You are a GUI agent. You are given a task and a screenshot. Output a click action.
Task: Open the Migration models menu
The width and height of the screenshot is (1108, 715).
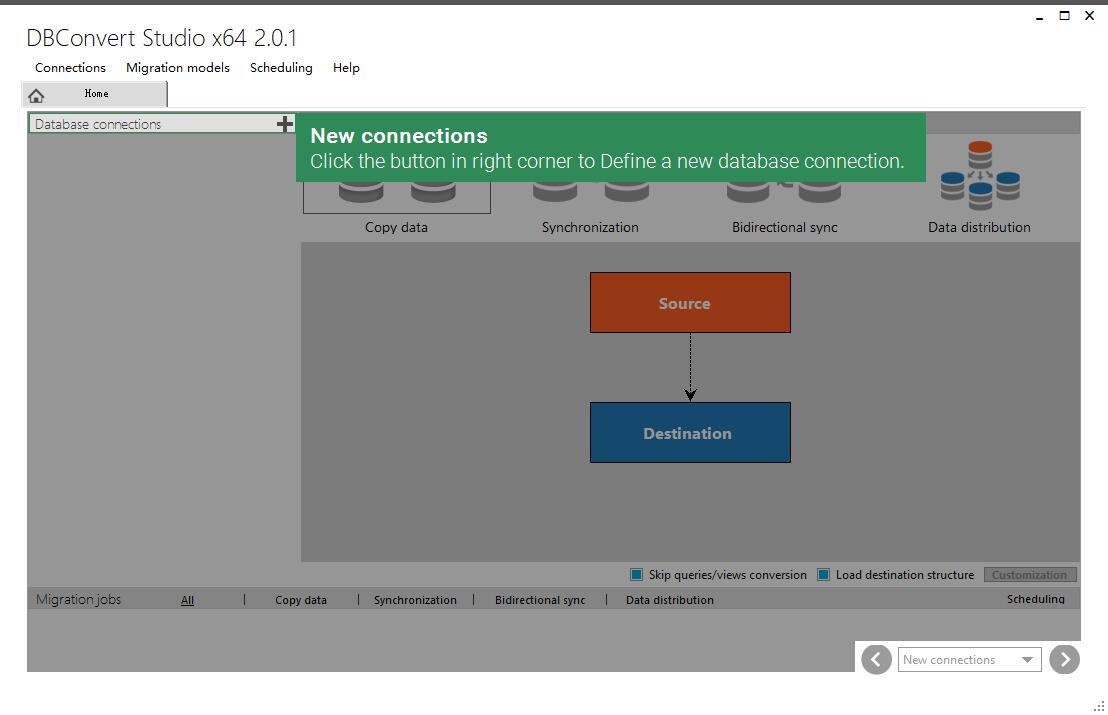[x=177, y=68]
